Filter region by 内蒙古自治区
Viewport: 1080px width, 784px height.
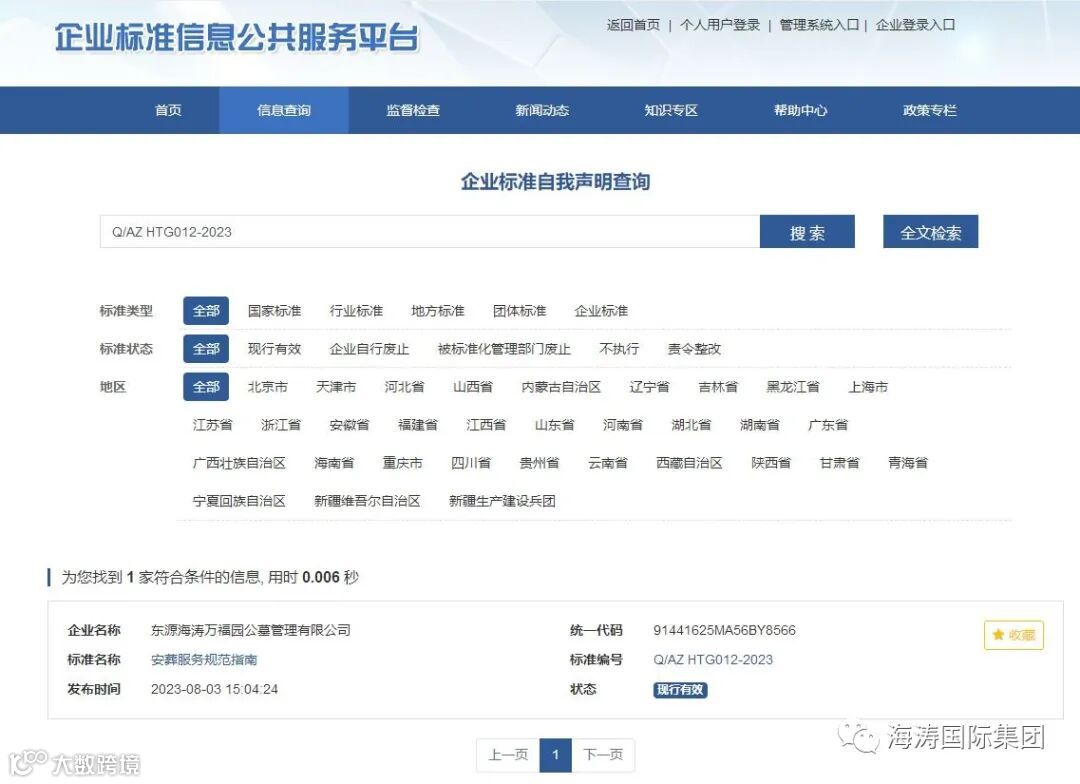click(561, 386)
